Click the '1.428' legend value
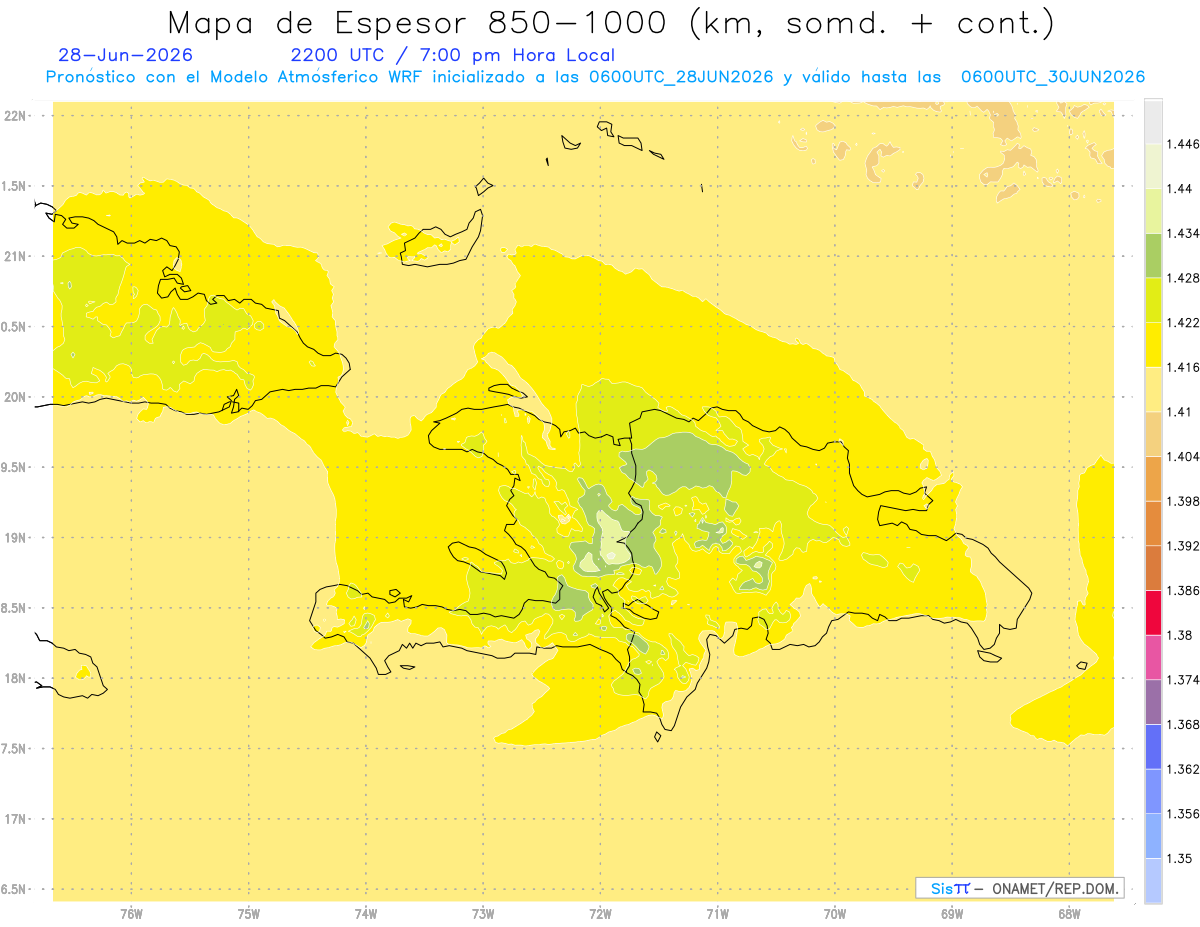Viewport: 1200px width, 927px height. pos(1183,279)
